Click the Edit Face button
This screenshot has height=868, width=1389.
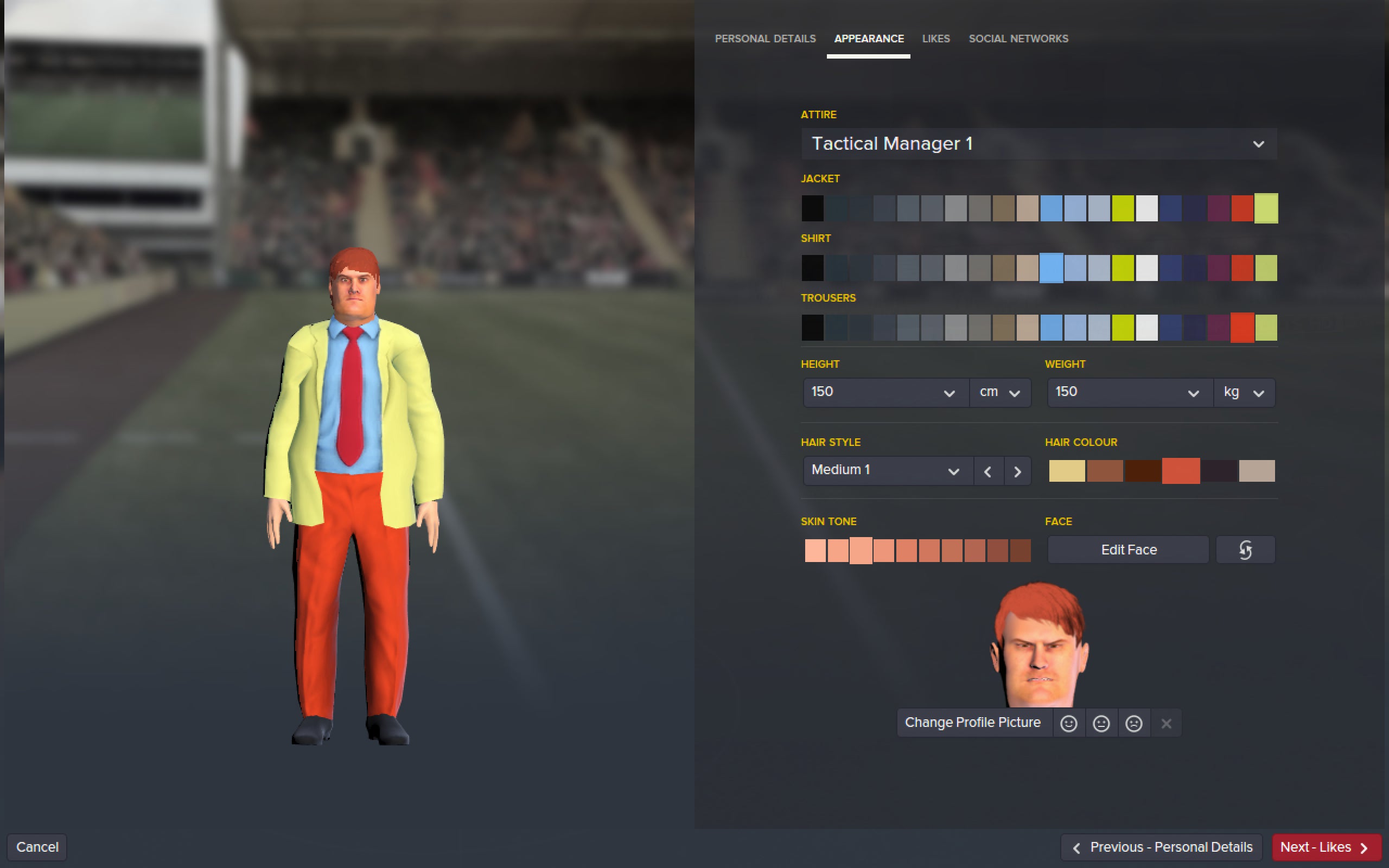point(1129,550)
